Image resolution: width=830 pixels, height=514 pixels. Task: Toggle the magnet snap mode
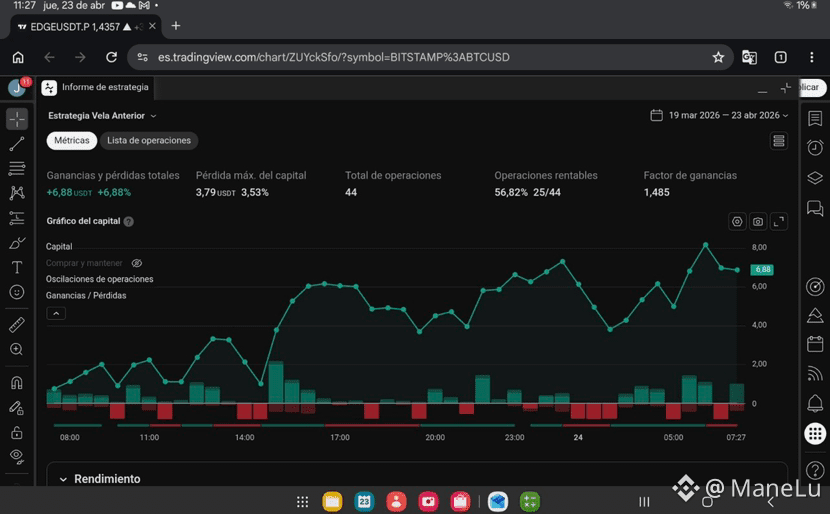pyautogui.click(x=17, y=382)
